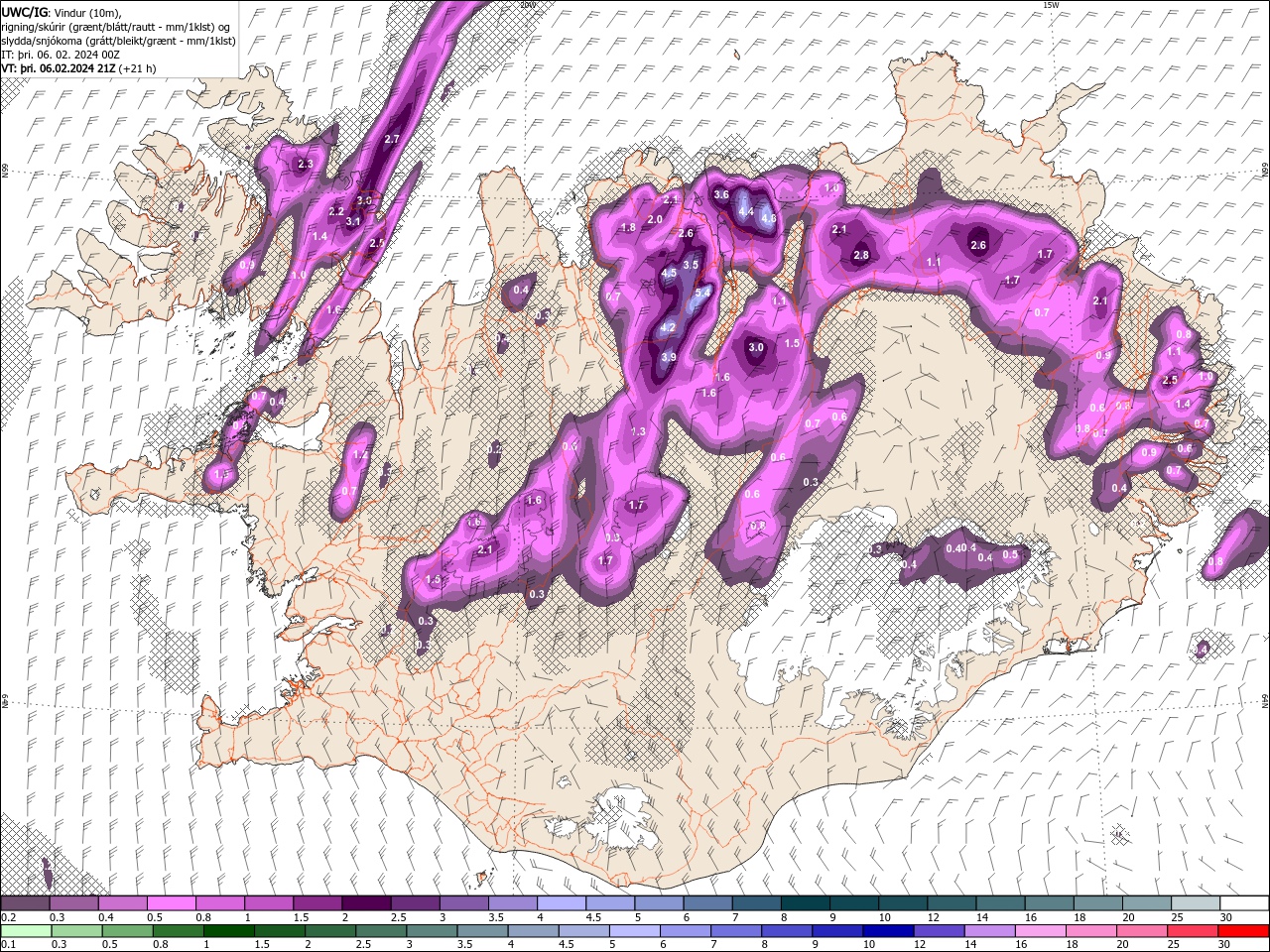1270x952 pixels.
Task: Select the 2.8 snowfall value on the map
Action: point(861,255)
